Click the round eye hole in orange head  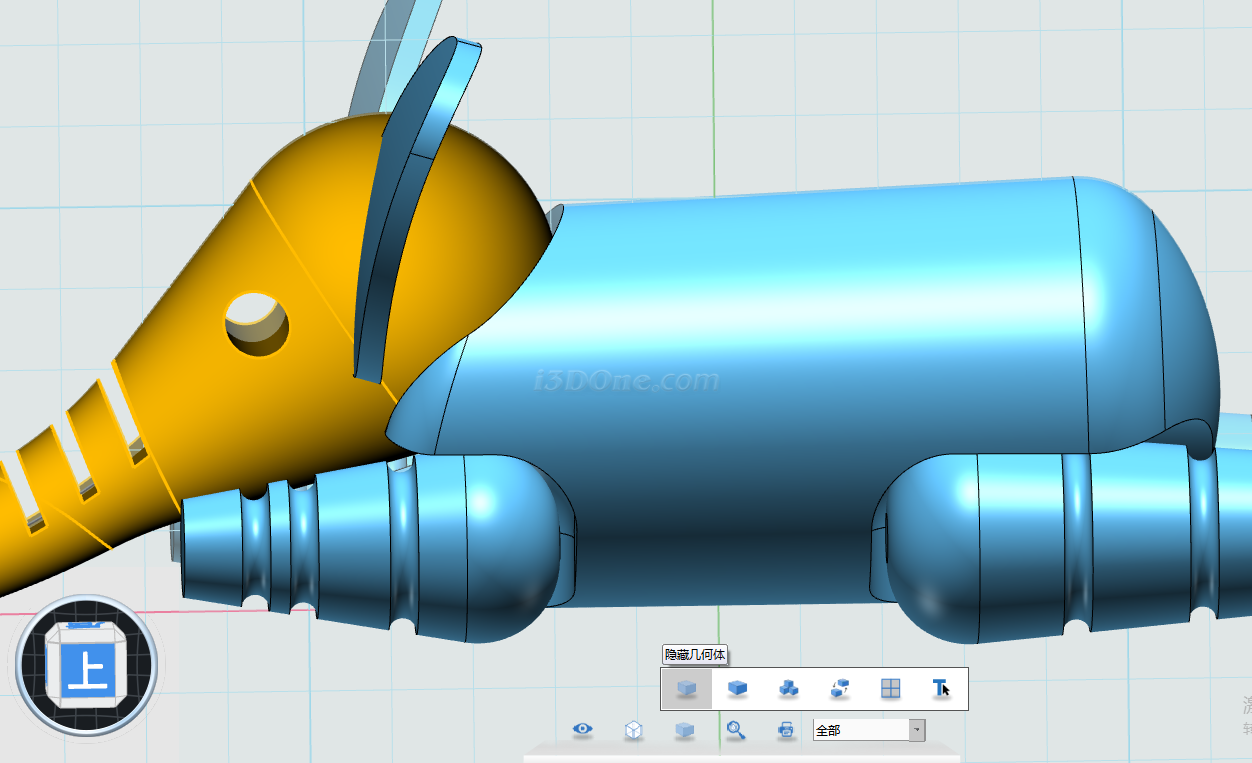tap(256, 322)
